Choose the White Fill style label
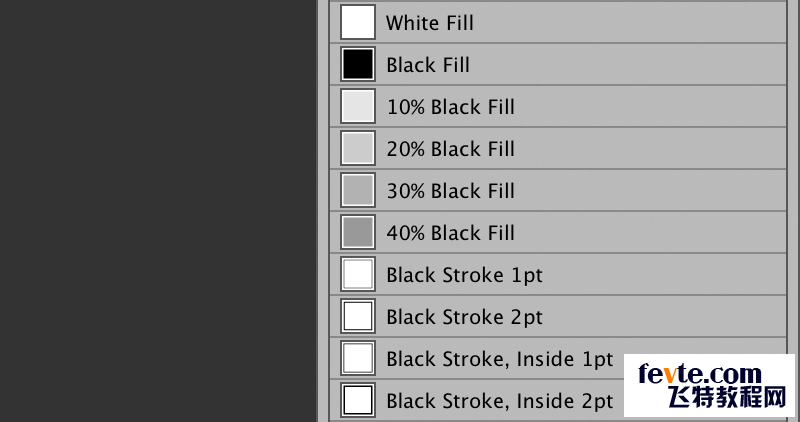The width and height of the screenshot is (800, 422). [430, 23]
